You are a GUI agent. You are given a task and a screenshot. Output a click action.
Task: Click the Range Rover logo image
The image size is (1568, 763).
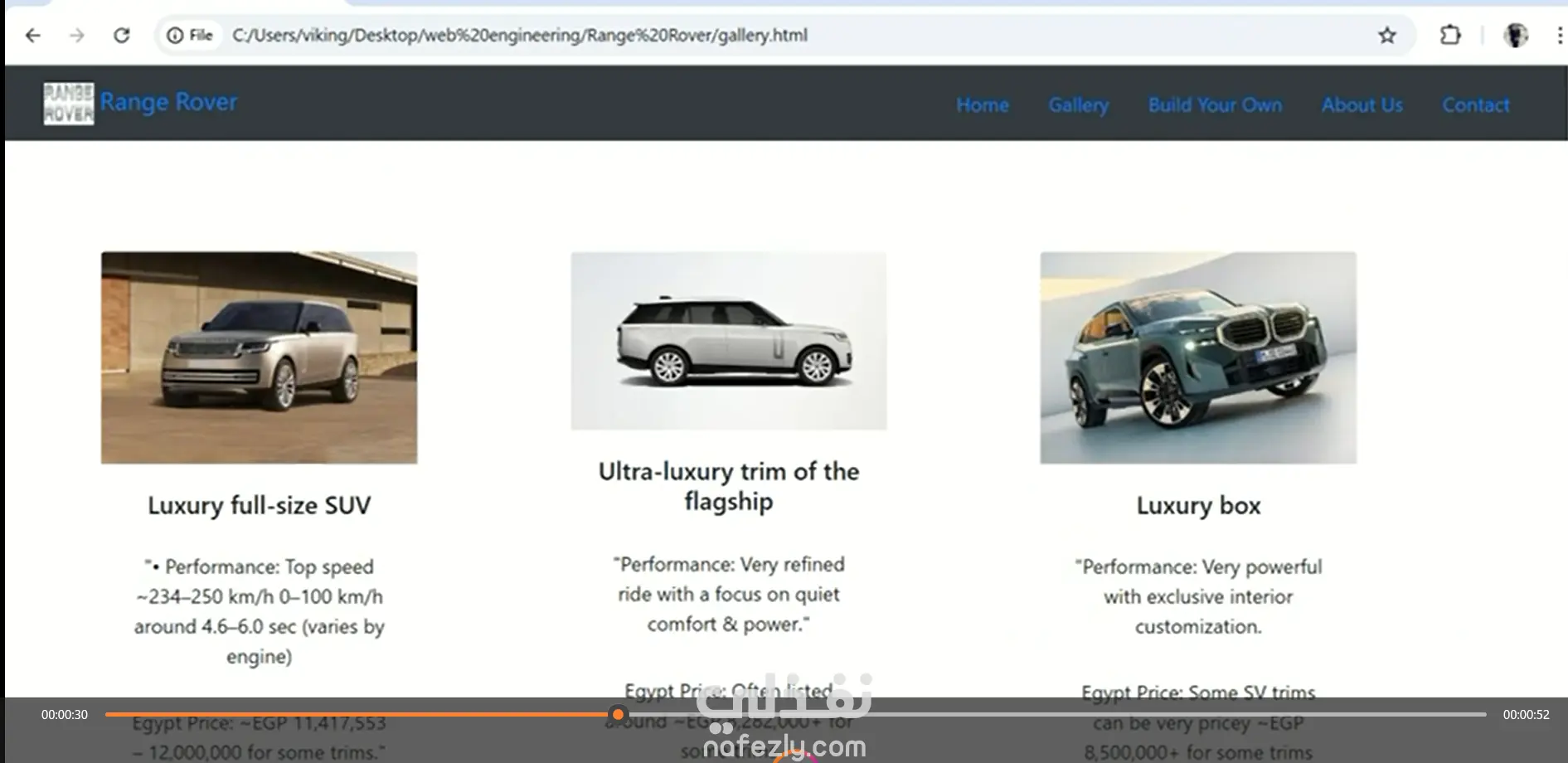[69, 104]
